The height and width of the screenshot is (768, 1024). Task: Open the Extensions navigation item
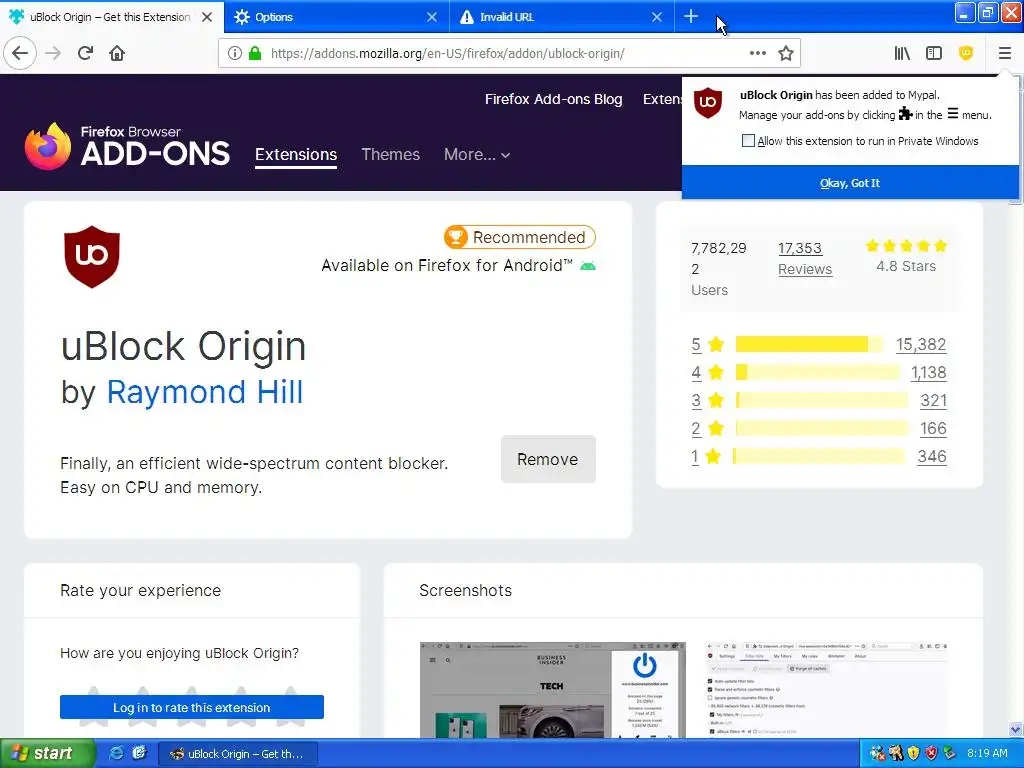click(296, 155)
